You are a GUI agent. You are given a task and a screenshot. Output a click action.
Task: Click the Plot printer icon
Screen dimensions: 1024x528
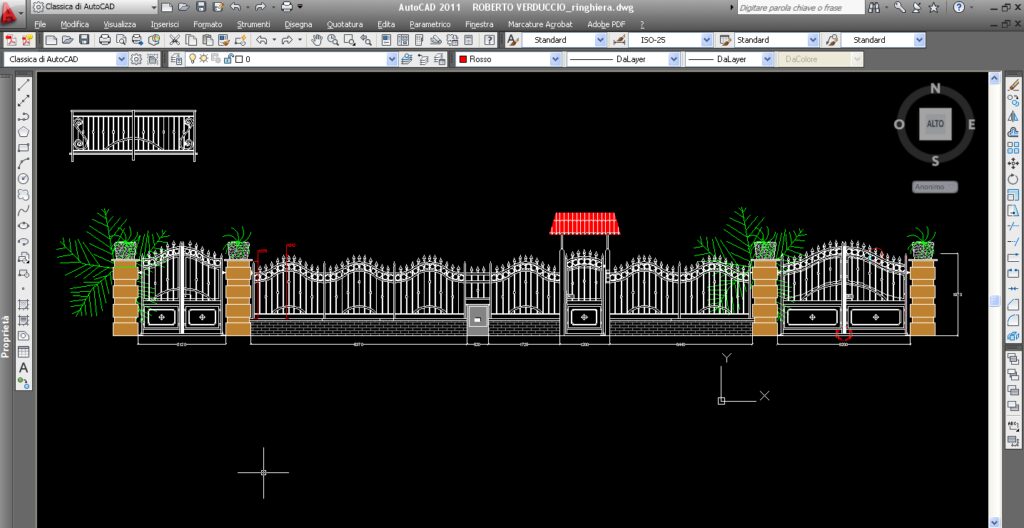point(104,40)
